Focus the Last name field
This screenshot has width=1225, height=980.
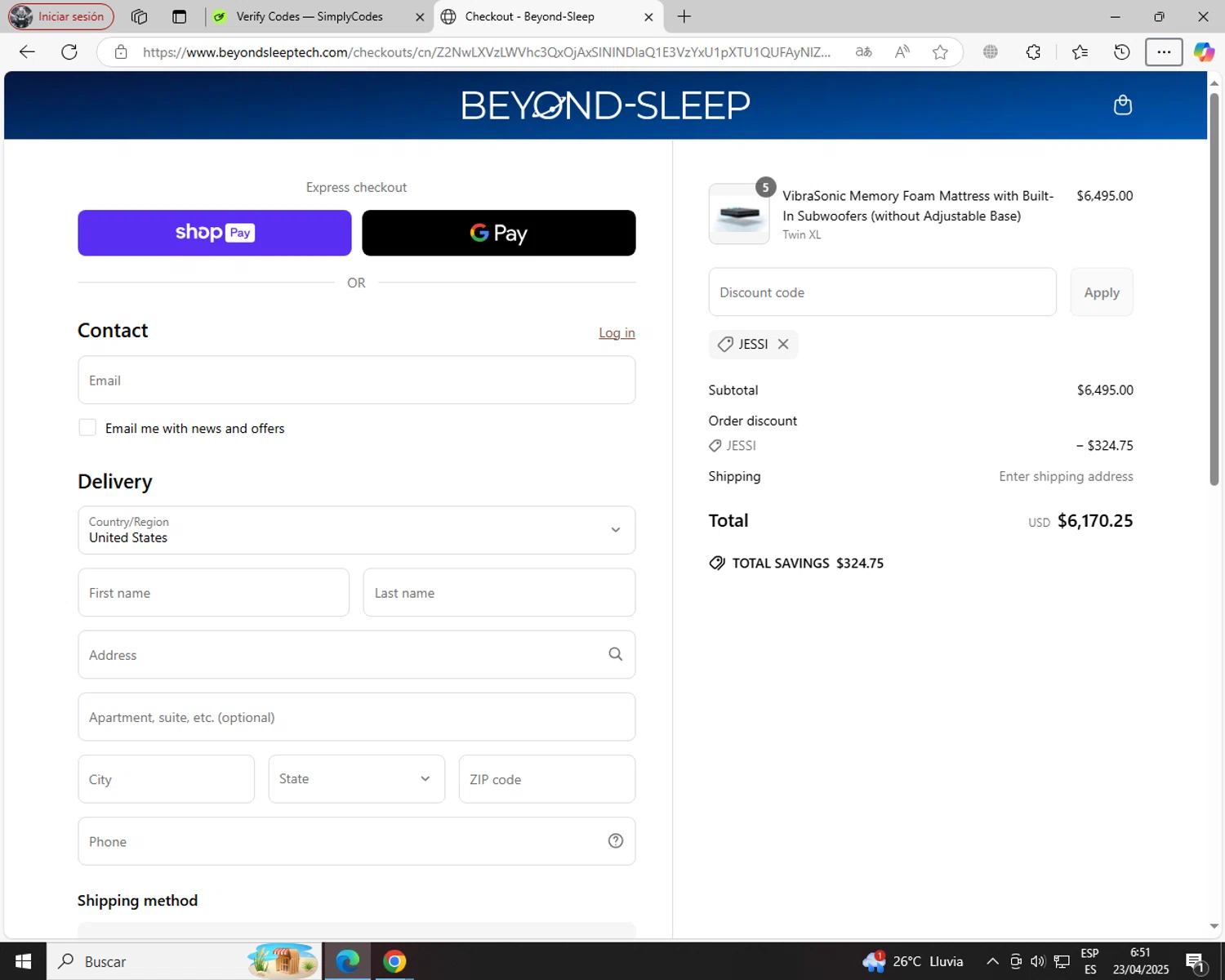(499, 592)
